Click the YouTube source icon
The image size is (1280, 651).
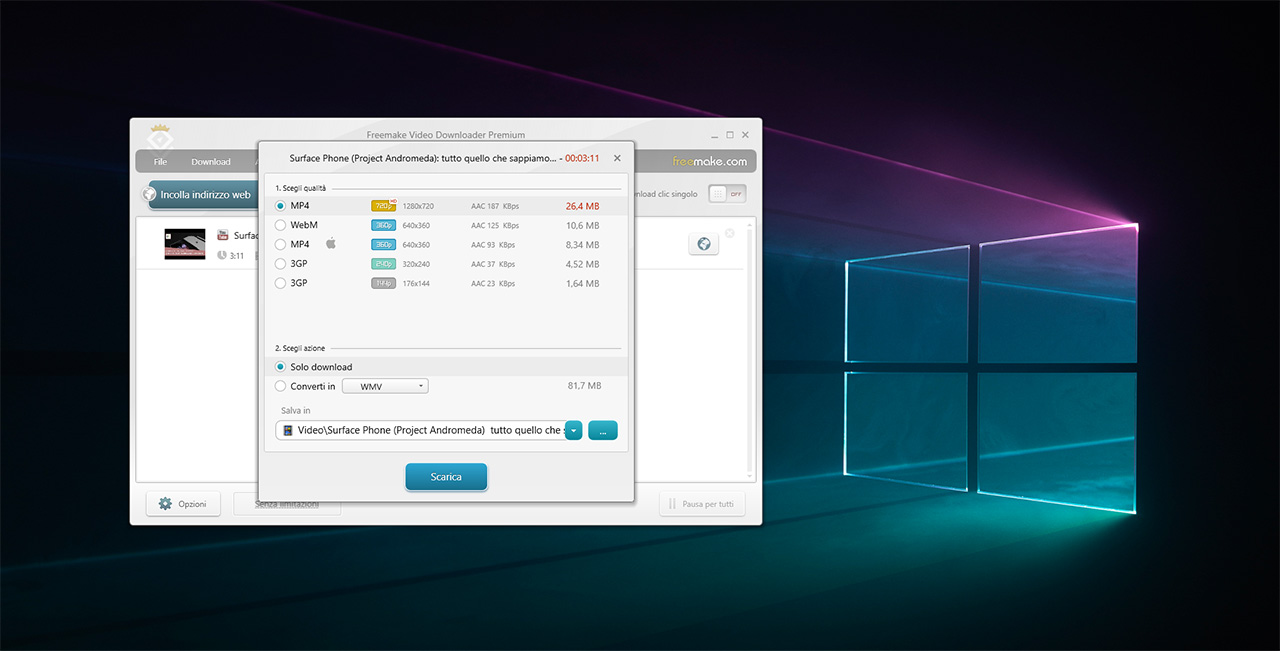tap(223, 236)
